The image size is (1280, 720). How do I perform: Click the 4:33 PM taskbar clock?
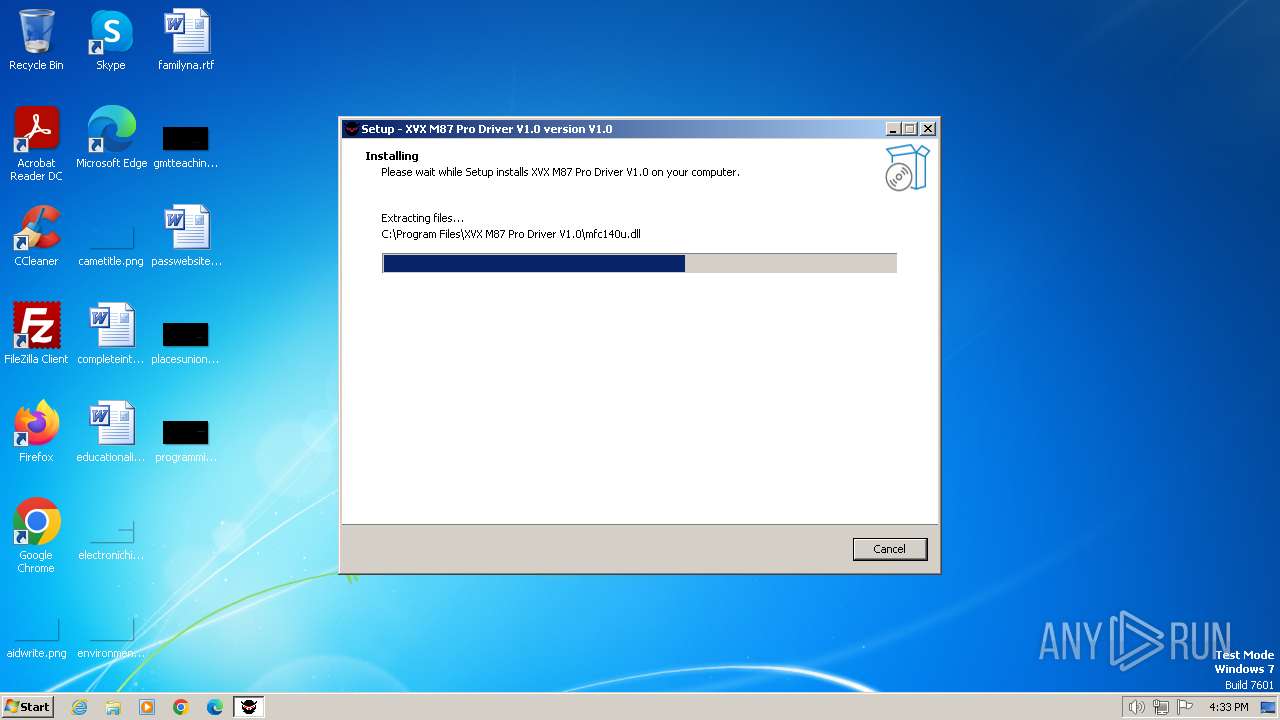point(1228,707)
